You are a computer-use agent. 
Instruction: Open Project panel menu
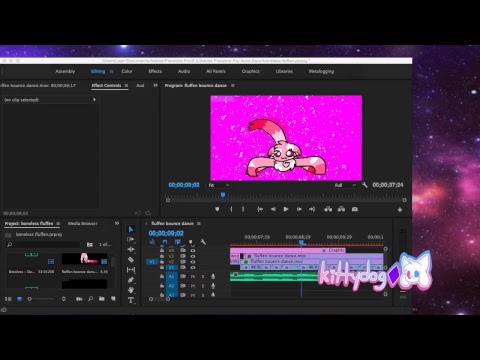(x=58, y=223)
